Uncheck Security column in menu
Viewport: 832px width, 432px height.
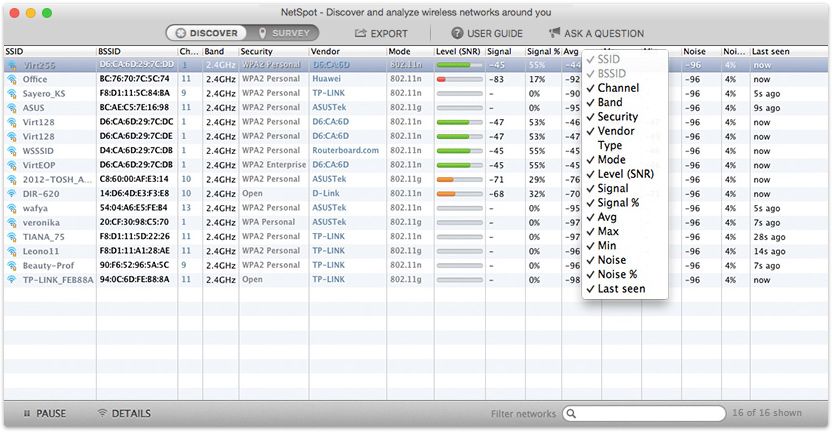[625, 117]
